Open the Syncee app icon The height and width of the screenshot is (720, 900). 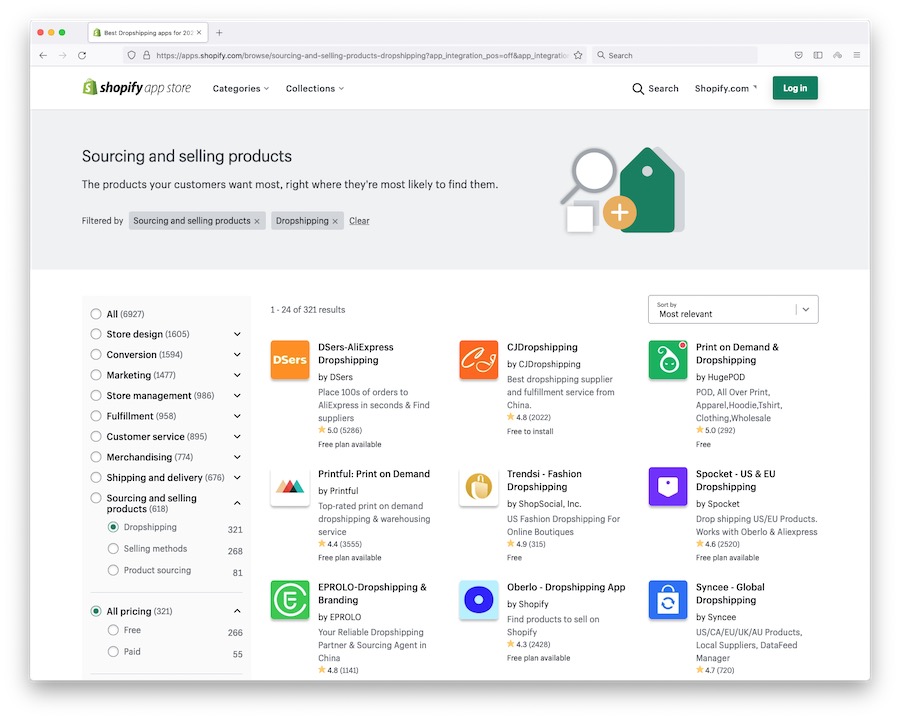[x=668, y=600]
